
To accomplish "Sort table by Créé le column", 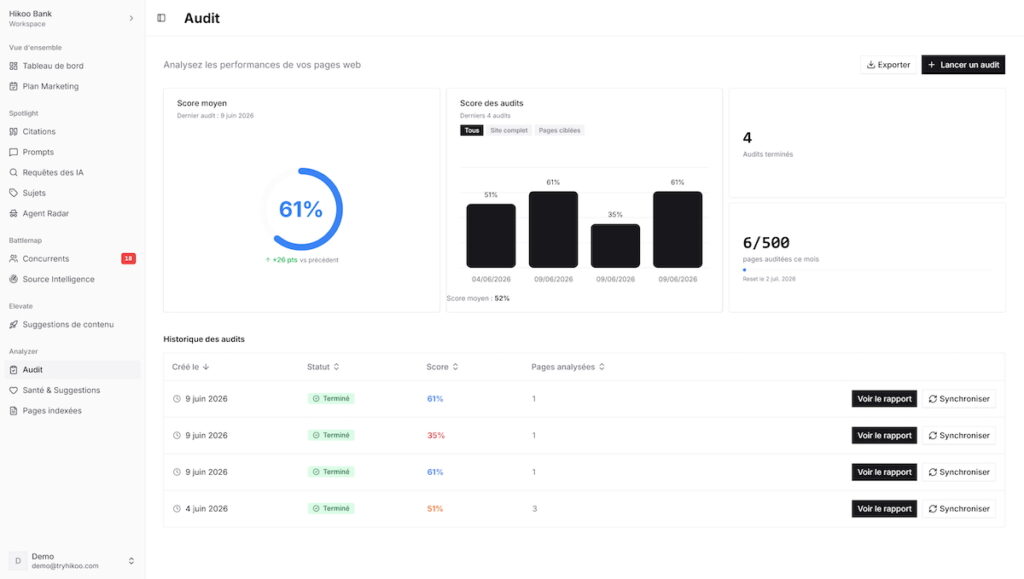I will tap(191, 367).
